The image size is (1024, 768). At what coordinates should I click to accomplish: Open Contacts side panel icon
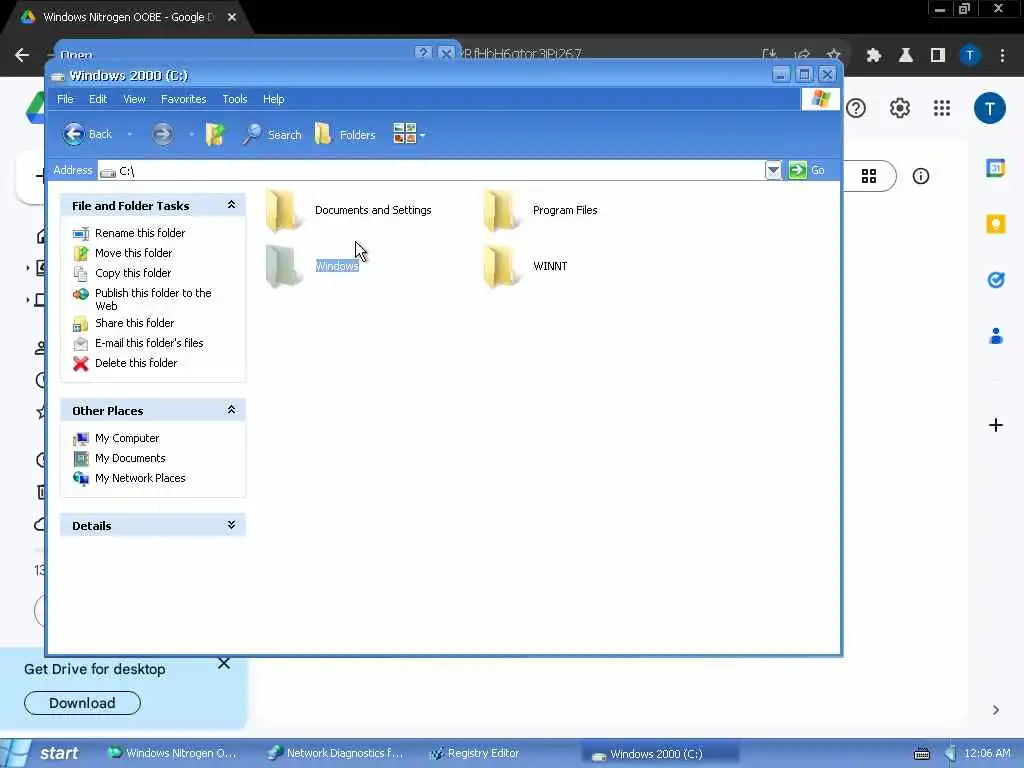point(996,336)
